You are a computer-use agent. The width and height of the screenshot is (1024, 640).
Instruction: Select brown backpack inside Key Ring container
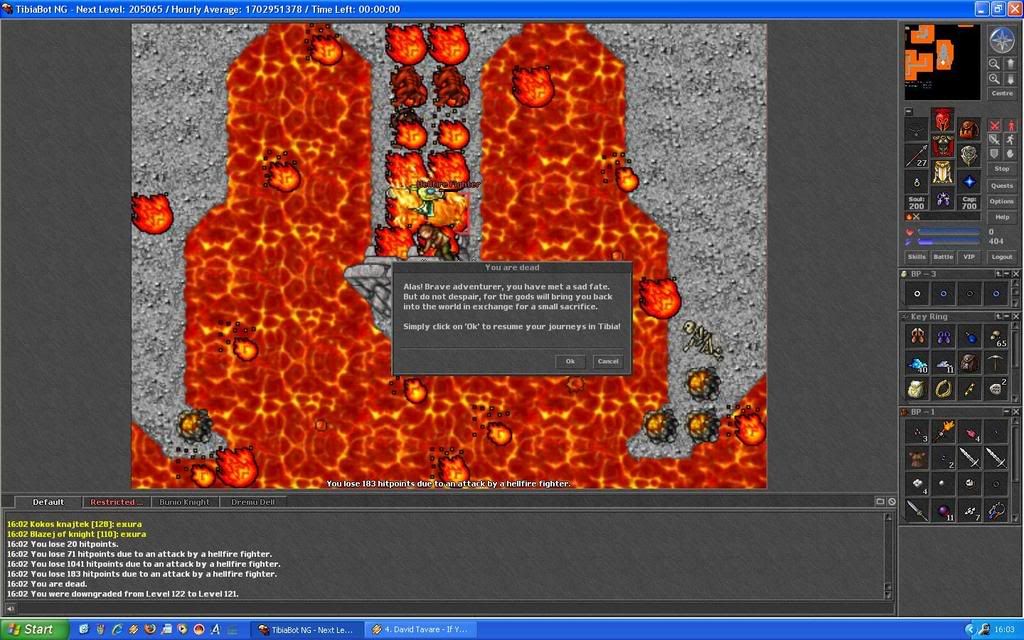point(970,362)
